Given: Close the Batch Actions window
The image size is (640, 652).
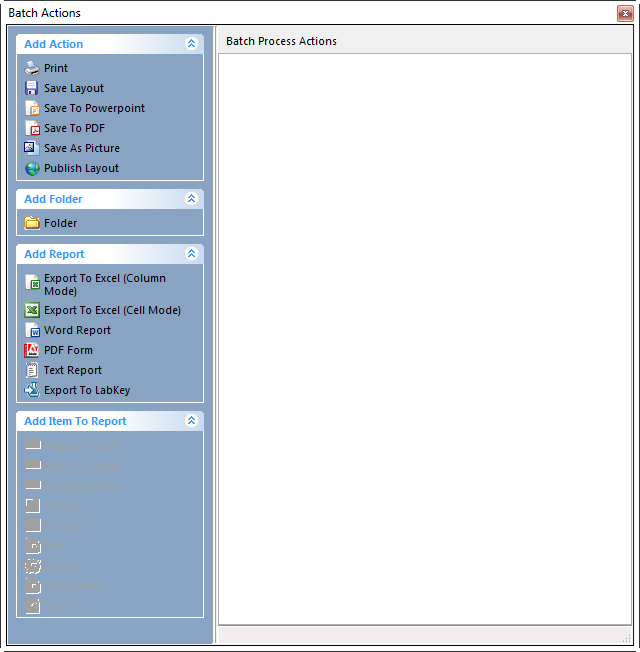Looking at the screenshot, I should coord(625,13).
